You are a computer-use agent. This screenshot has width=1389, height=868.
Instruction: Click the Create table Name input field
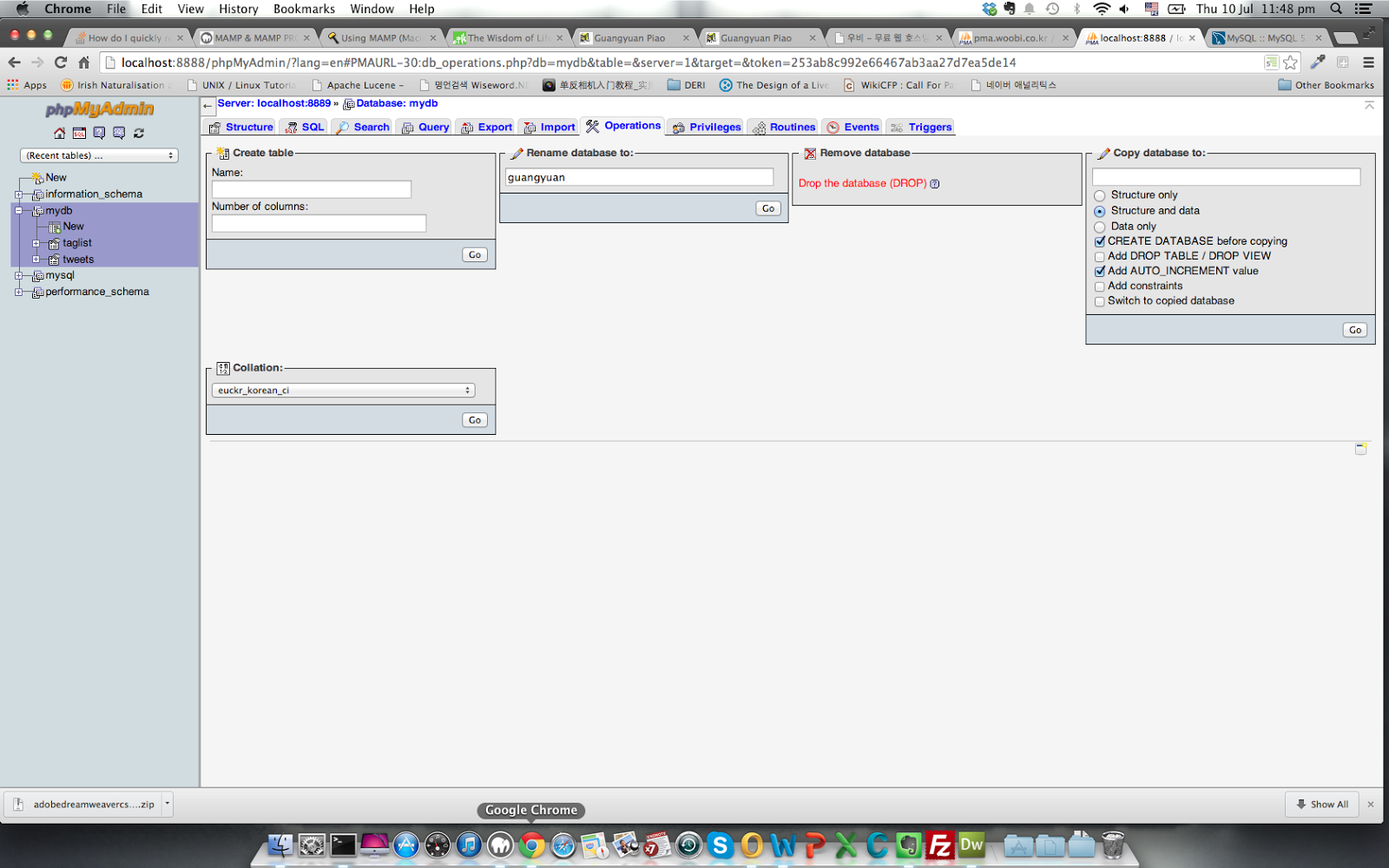311,188
